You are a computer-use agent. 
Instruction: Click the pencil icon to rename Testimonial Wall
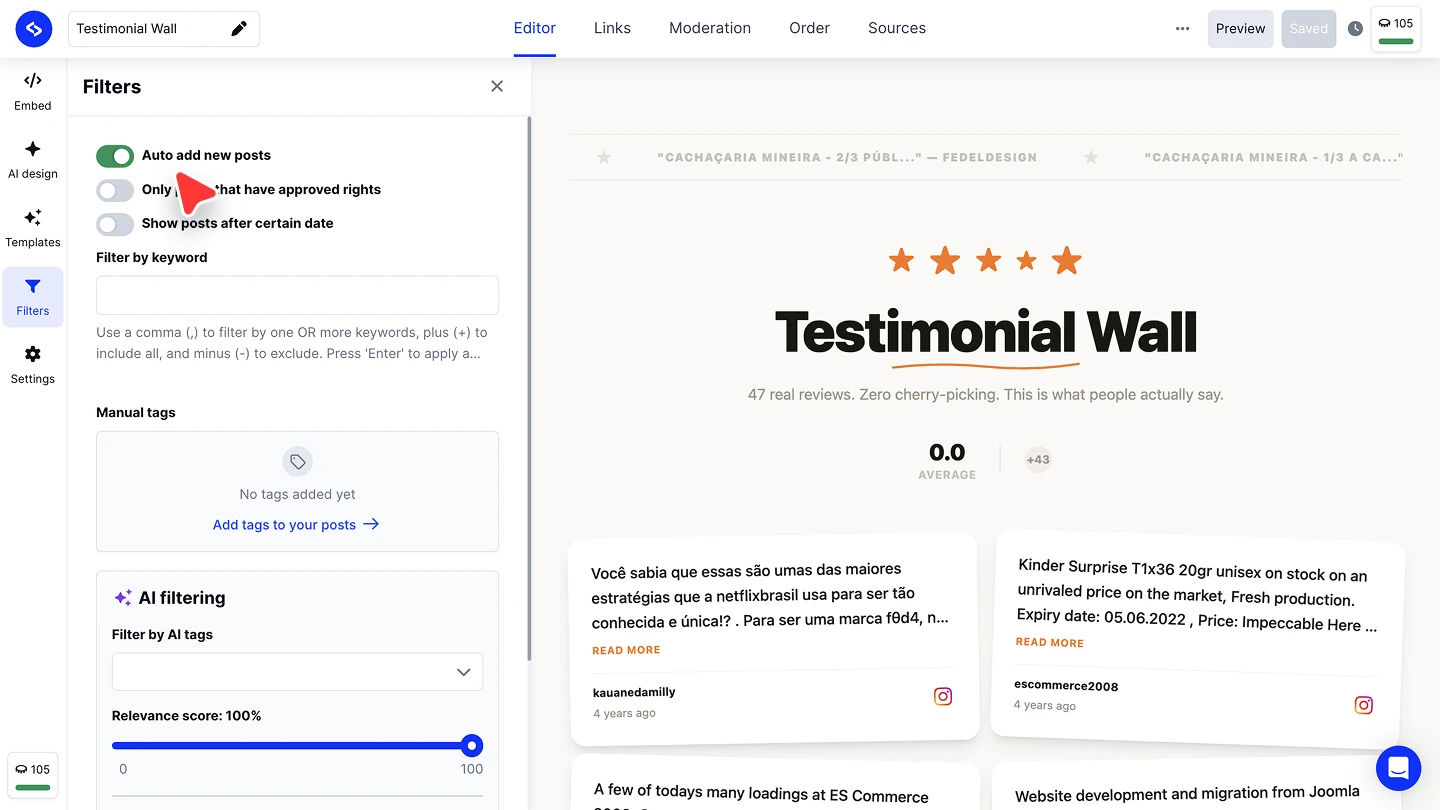pyautogui.click(x=239, y=29)
